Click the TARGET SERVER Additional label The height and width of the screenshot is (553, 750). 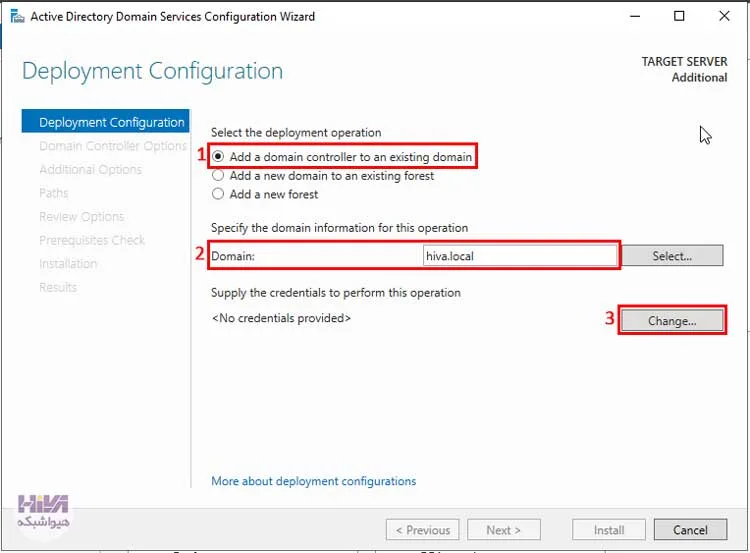point(684,69)
